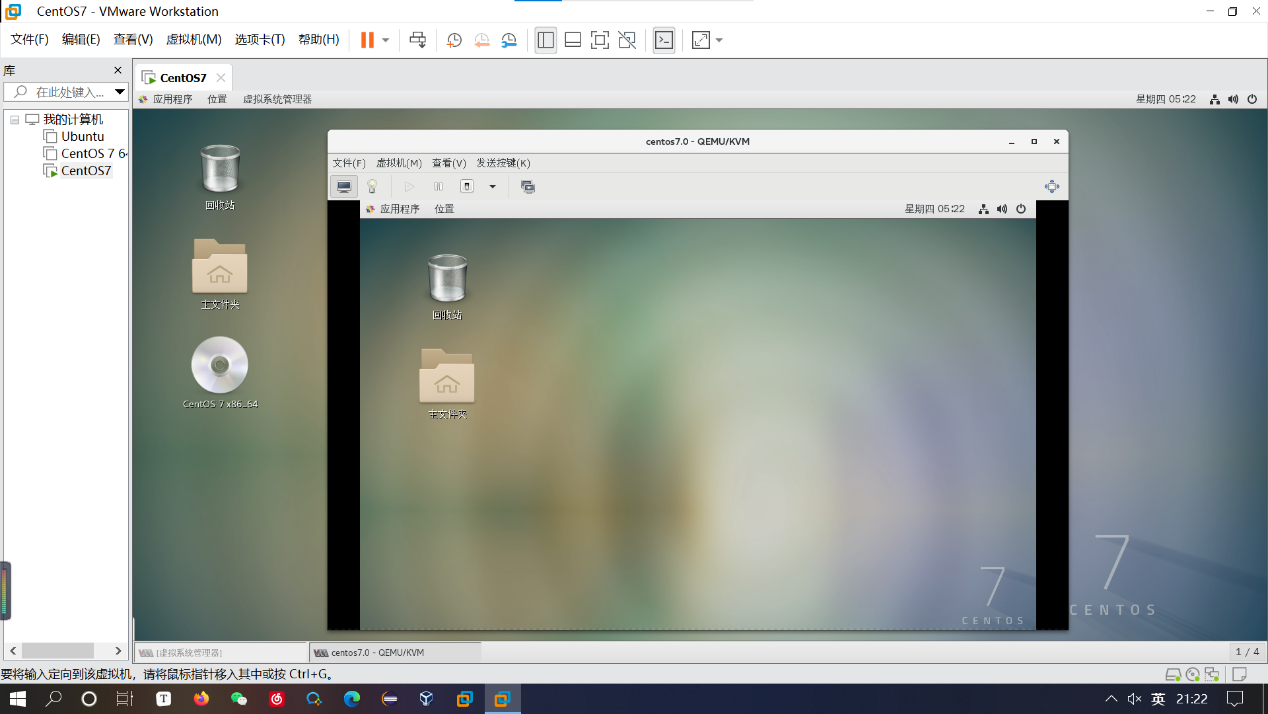This screenshot has width=1268, height=714.
Task: Click nested guest network icon
Action: pyautogui.click(x=984, y=209)
